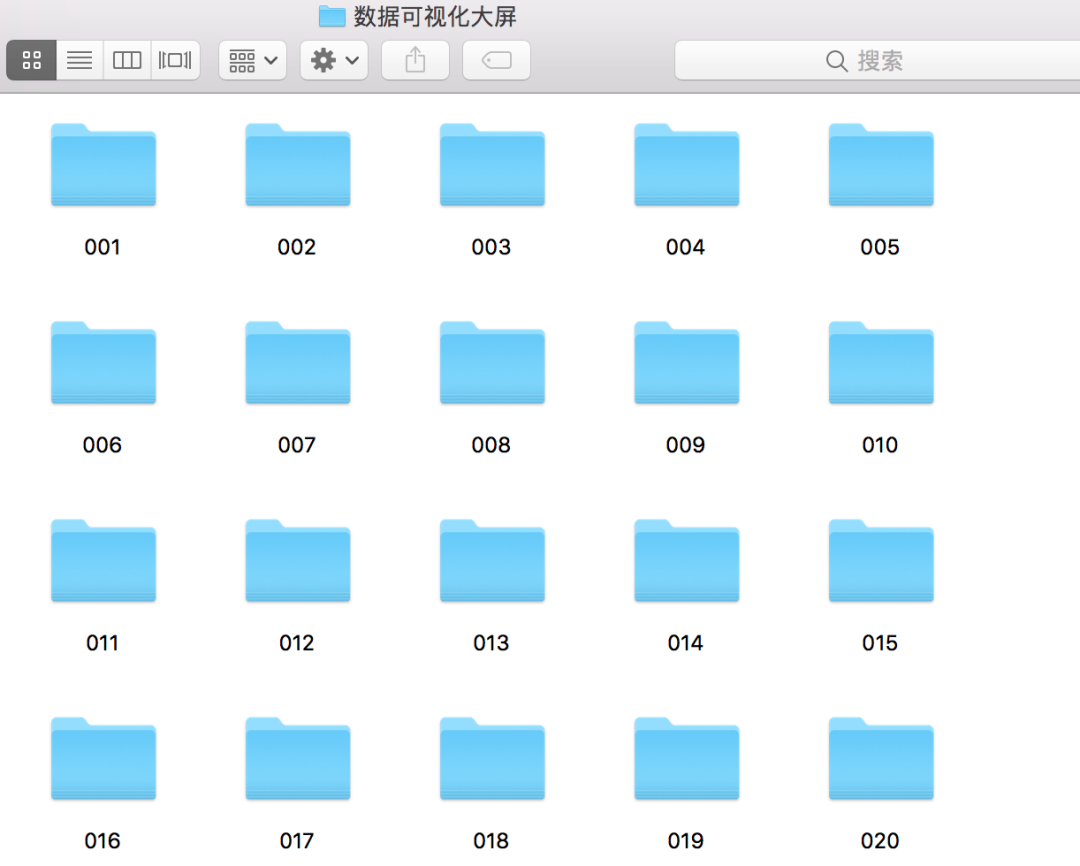Select folder icon 015

pyautogui.click(x=880, y=561)
